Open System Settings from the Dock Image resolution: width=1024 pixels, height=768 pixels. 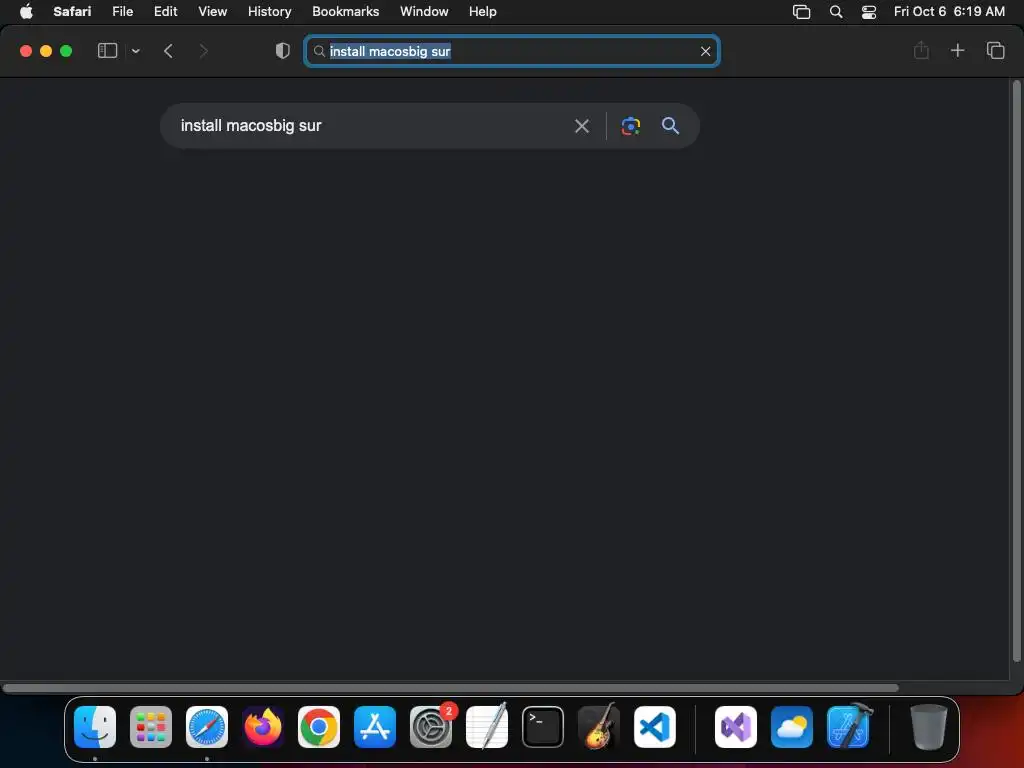(x=431, y=727)
